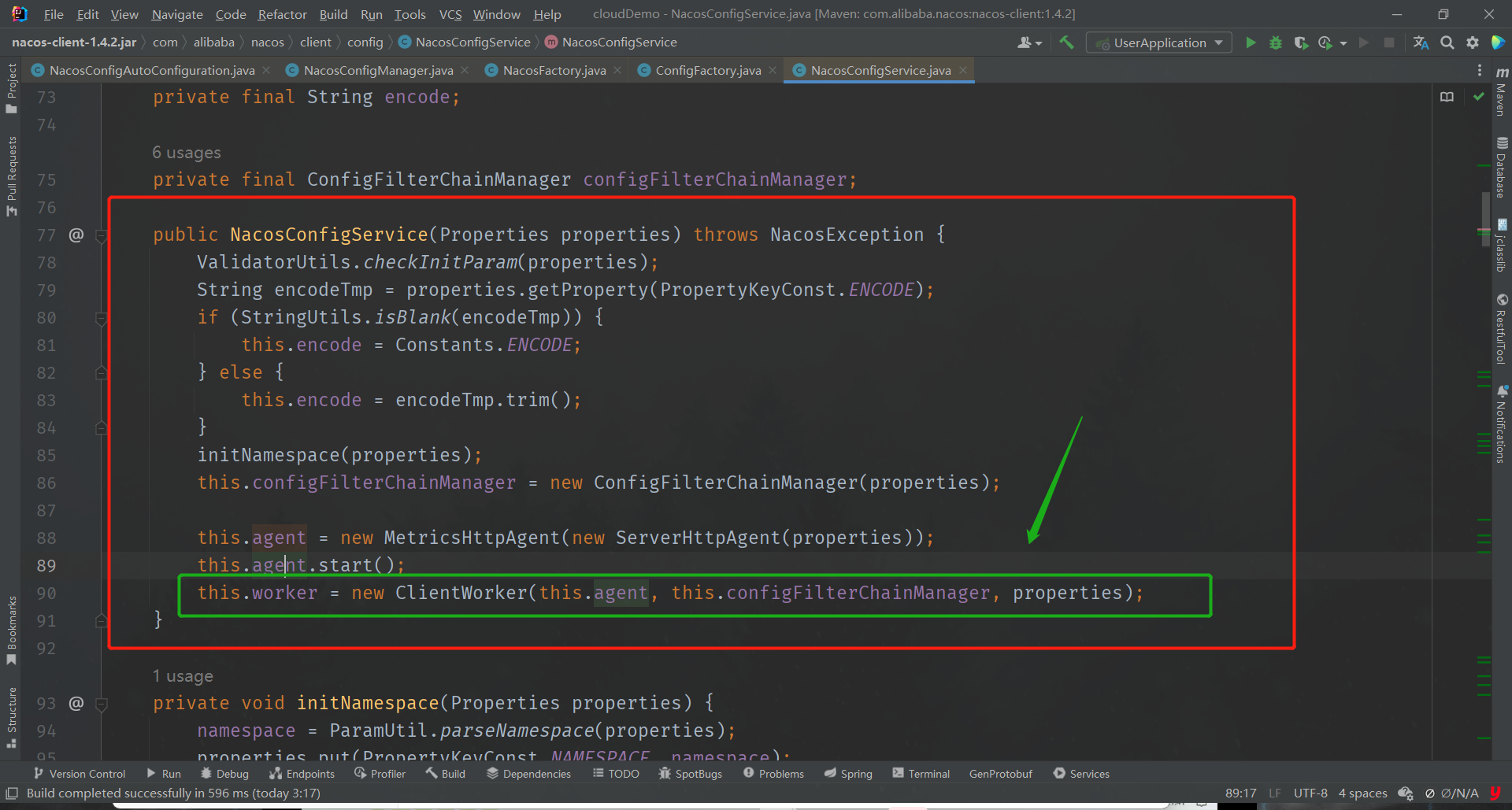Click the alibaba breadcrumb segment

click(x=214, y=42)
